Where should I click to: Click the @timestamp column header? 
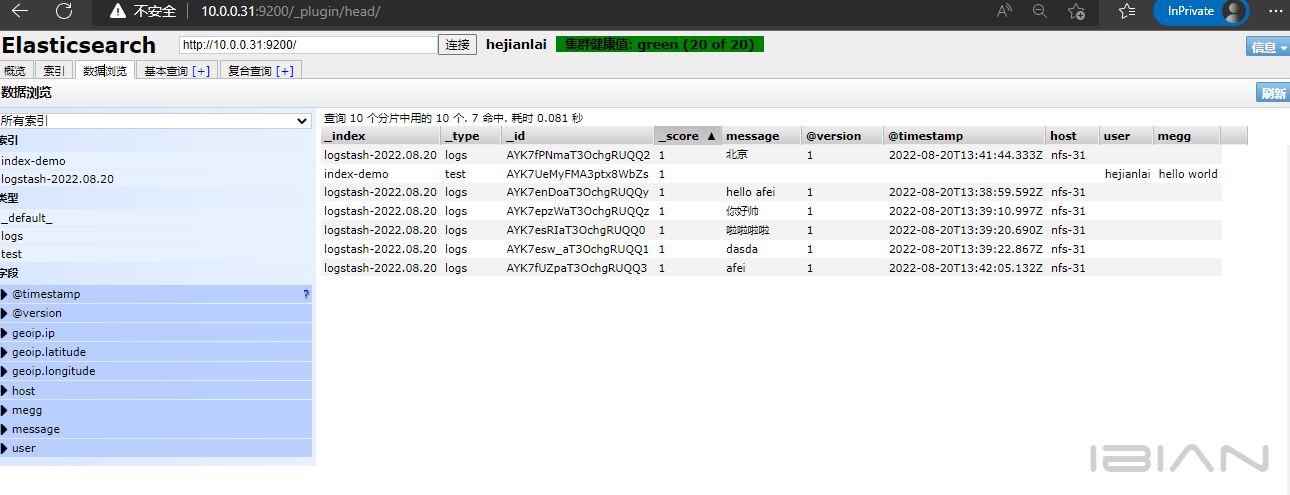pos(965,136)
